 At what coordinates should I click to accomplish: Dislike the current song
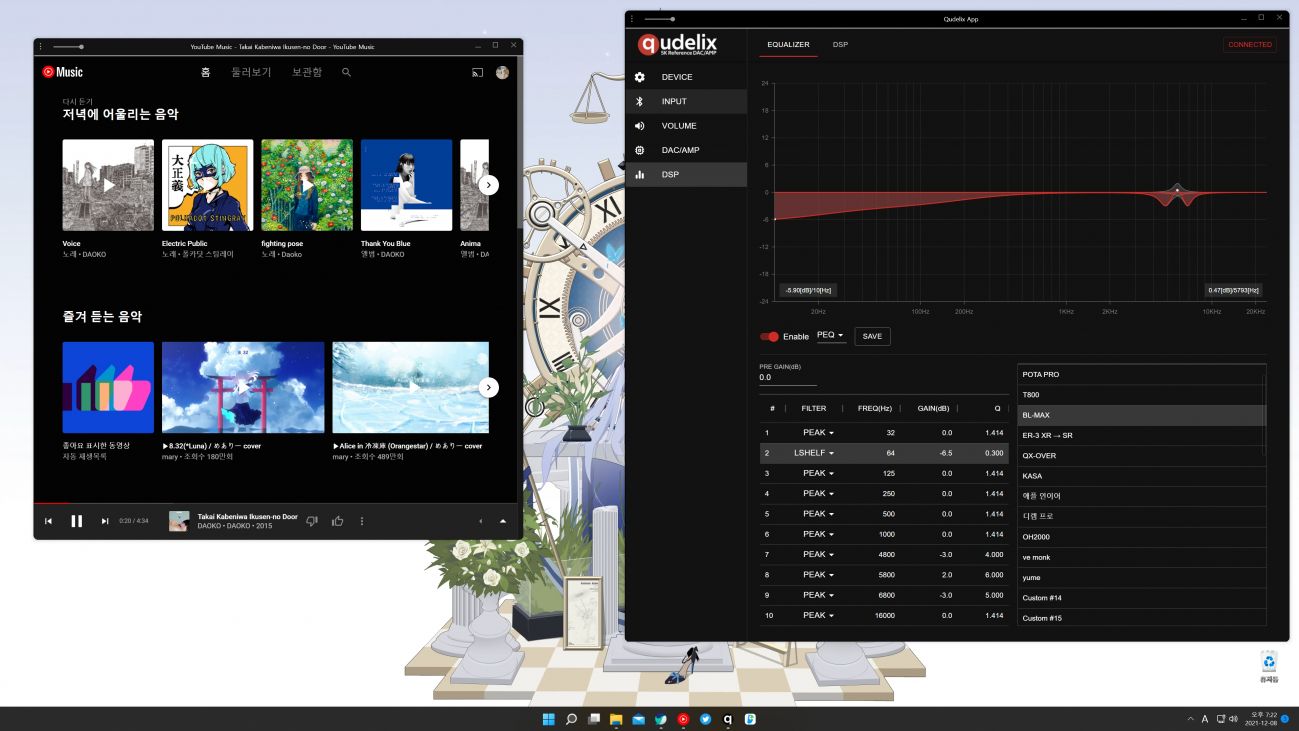[x=312, y=521]
